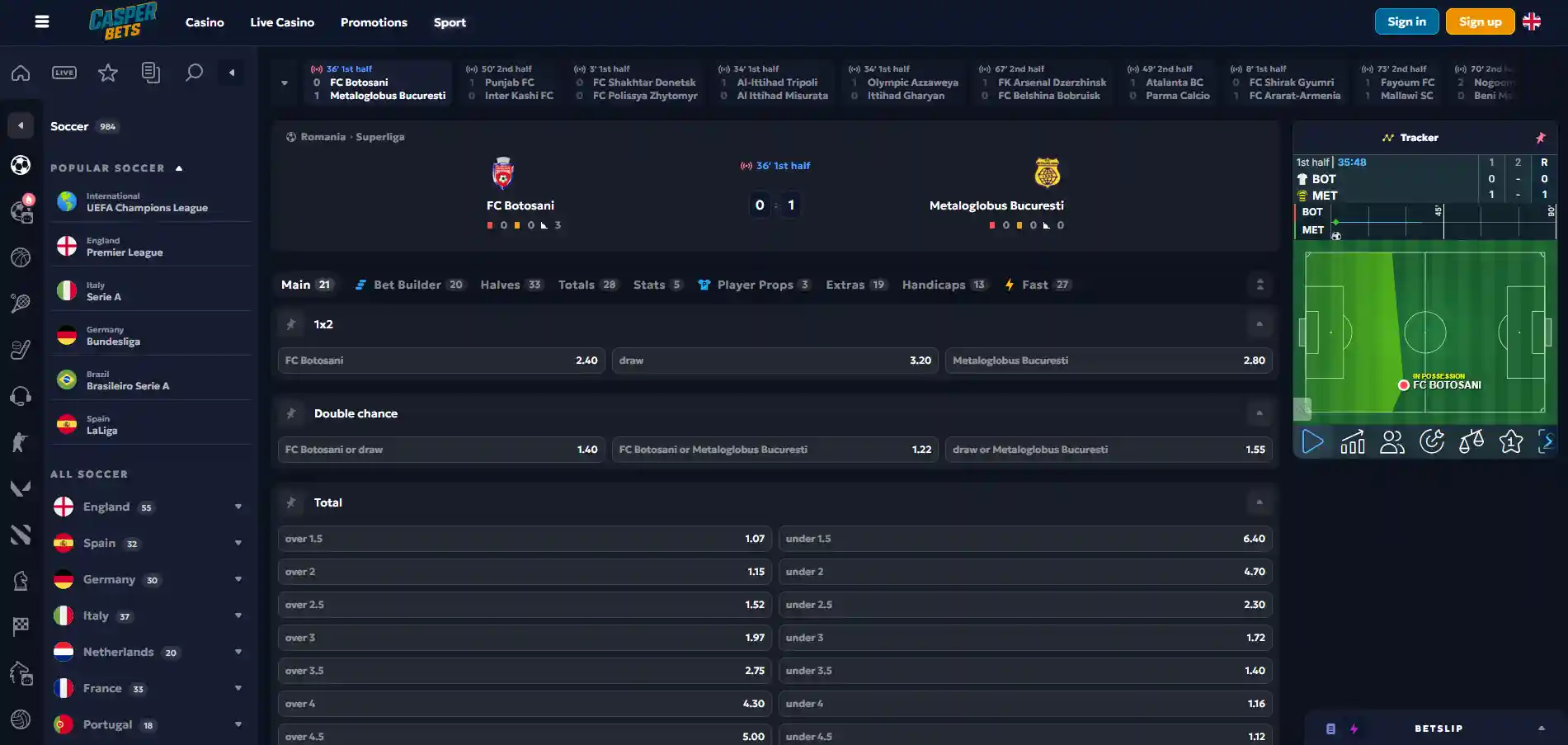Open the Sport menu

(450, 22)
